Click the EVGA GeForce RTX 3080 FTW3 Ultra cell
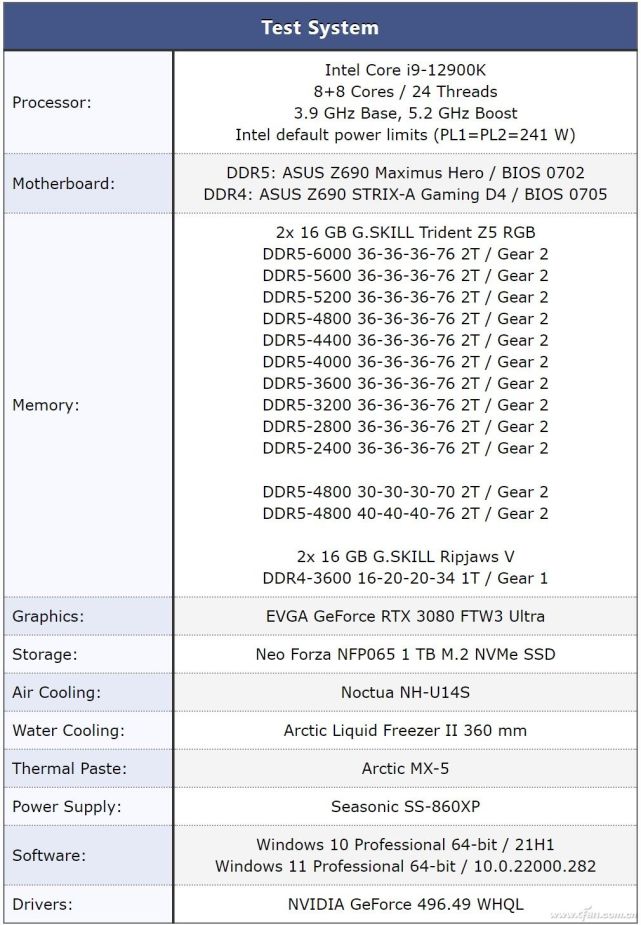The height and width of the screenshot is (925, 641). [405, 616]
